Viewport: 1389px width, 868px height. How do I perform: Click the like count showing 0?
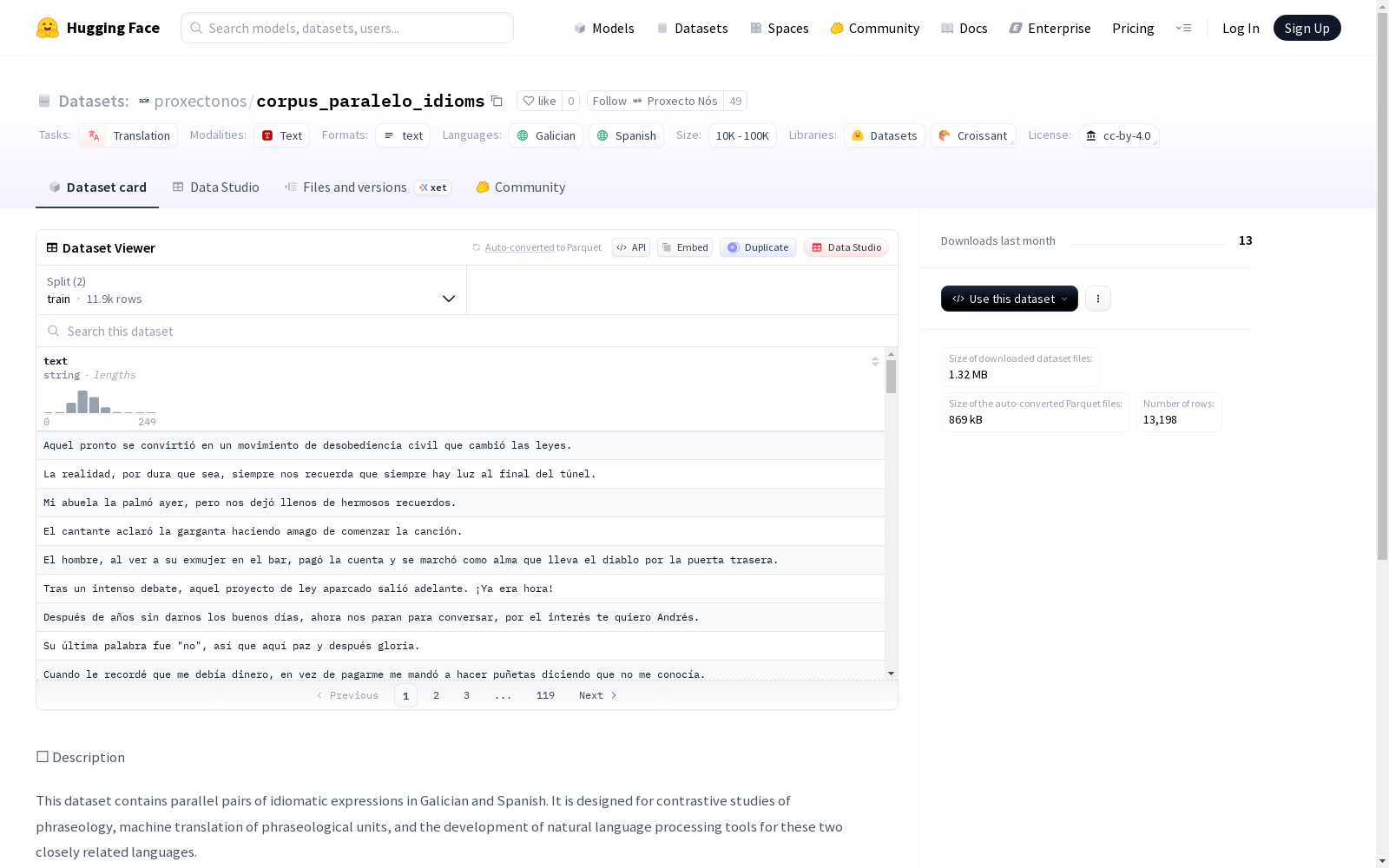pyautogui.click(x=570, y=101)
